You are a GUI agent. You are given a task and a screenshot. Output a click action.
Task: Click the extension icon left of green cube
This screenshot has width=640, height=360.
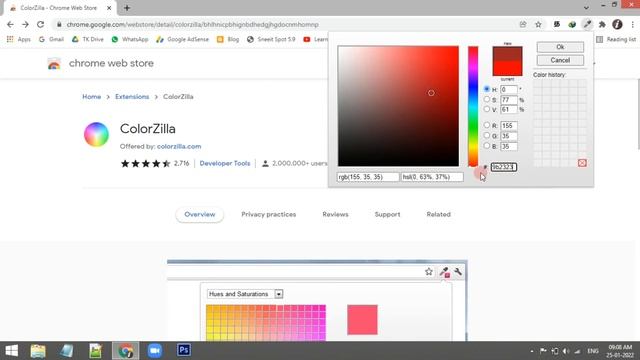[557, 24]
